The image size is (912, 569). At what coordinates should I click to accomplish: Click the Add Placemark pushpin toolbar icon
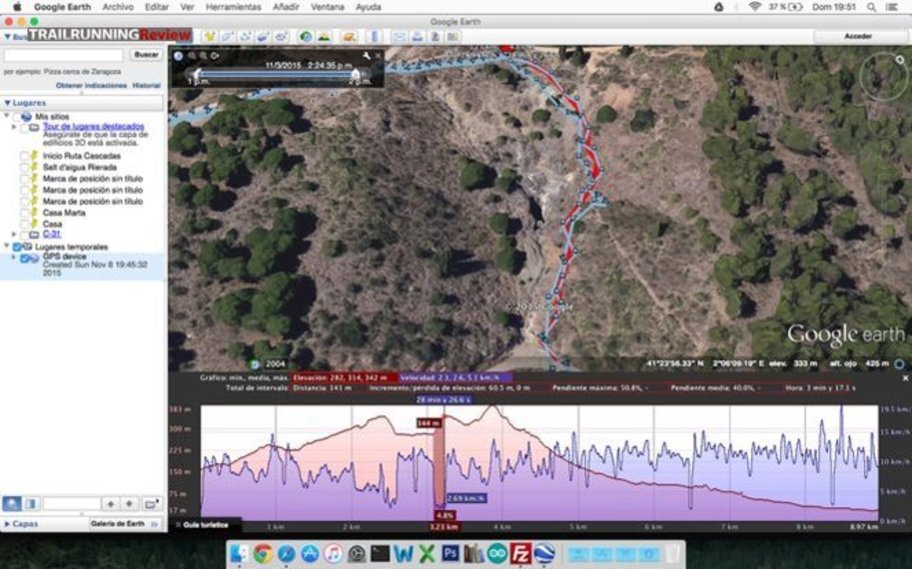click(209, 37)
